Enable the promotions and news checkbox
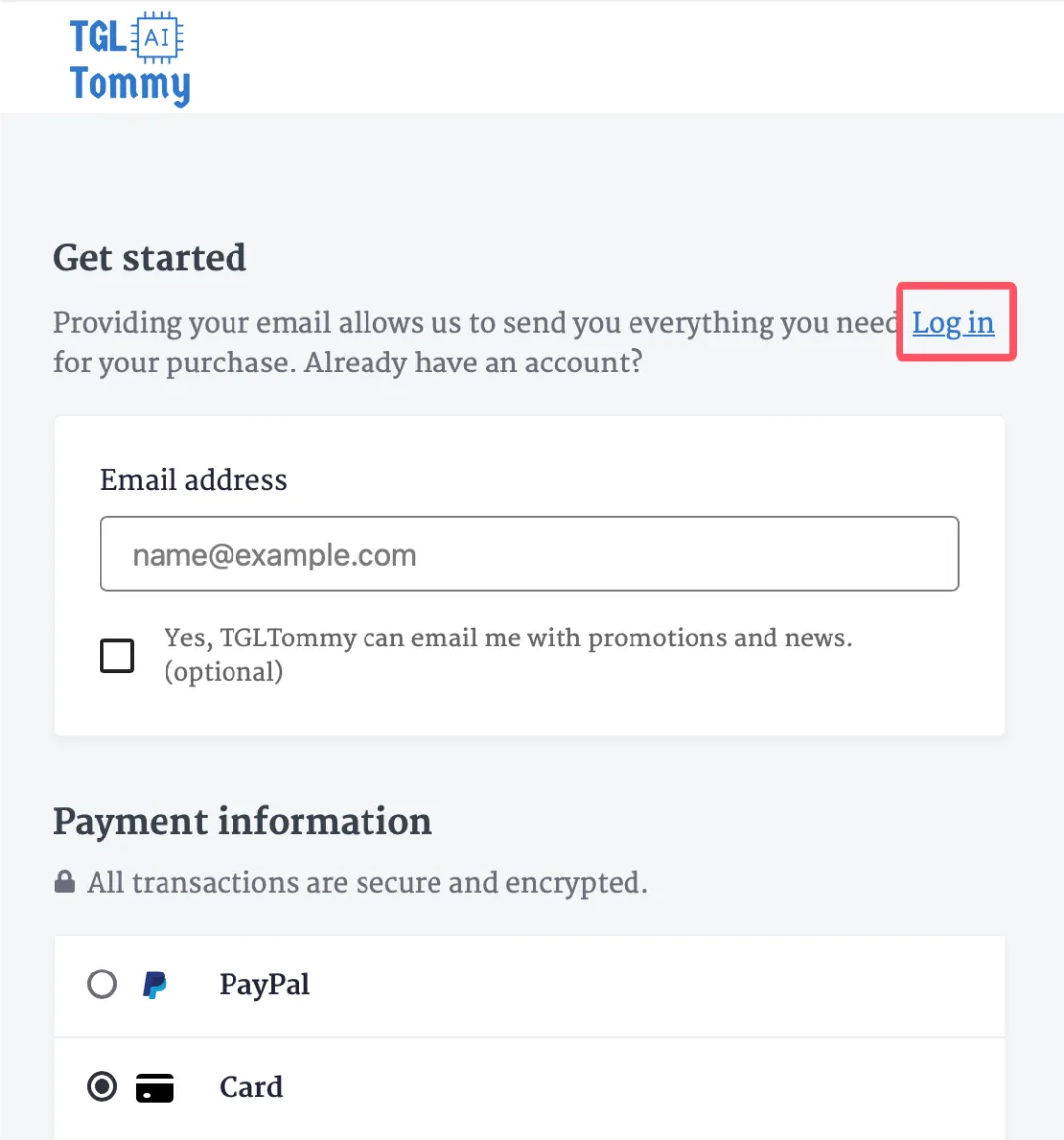 [117, 656]
